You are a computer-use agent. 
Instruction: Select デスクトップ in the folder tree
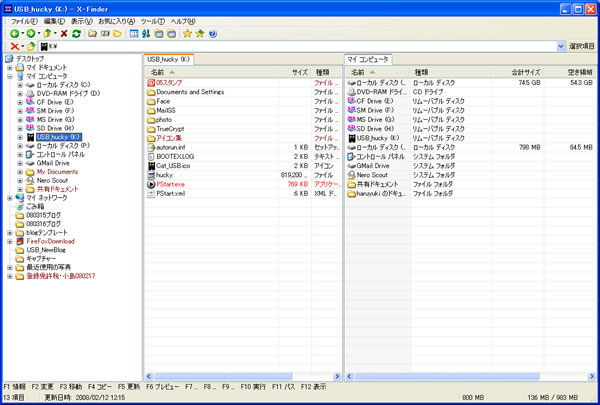[30, 59]
